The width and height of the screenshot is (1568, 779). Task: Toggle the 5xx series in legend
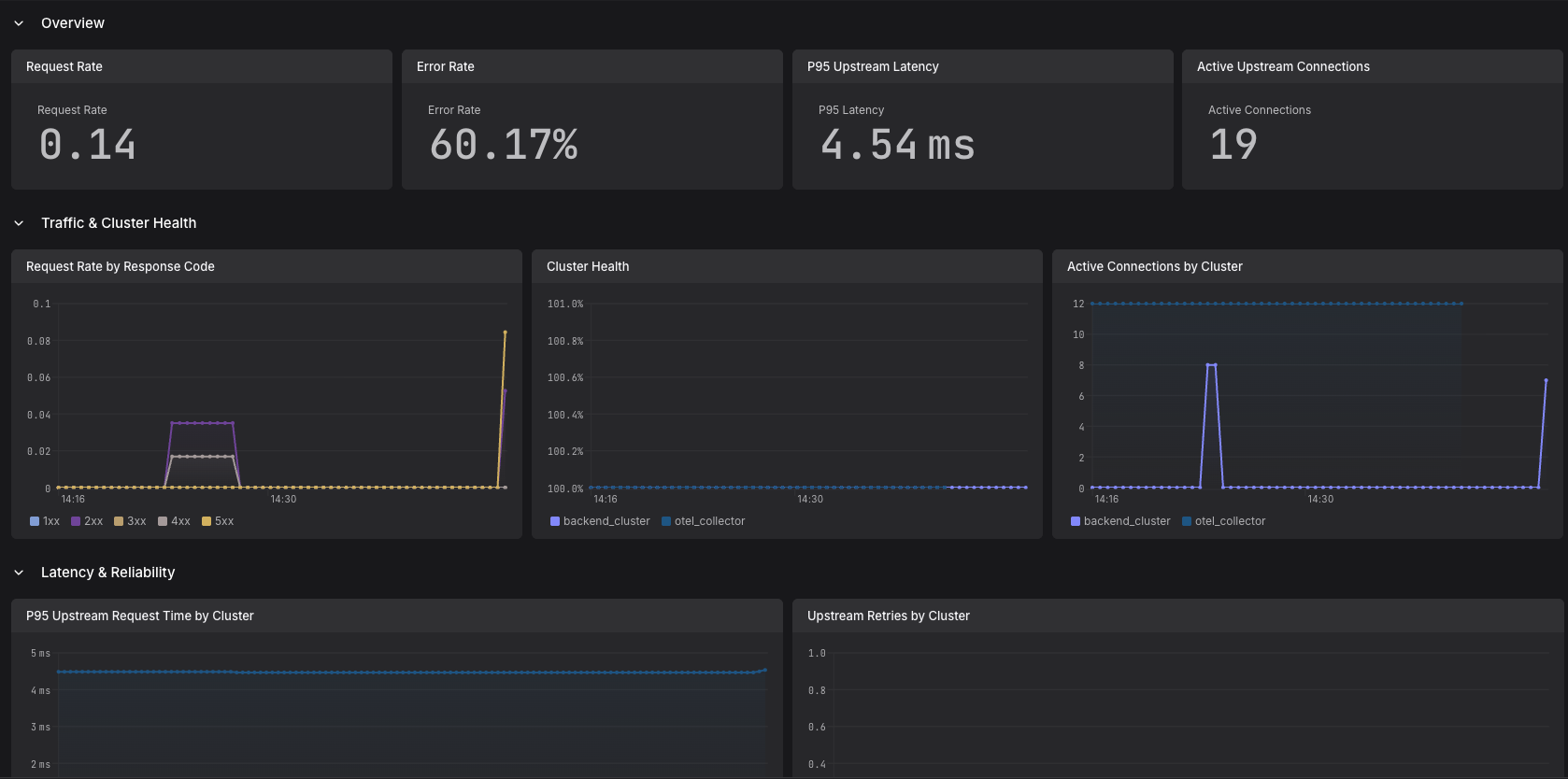click(218, 521)
